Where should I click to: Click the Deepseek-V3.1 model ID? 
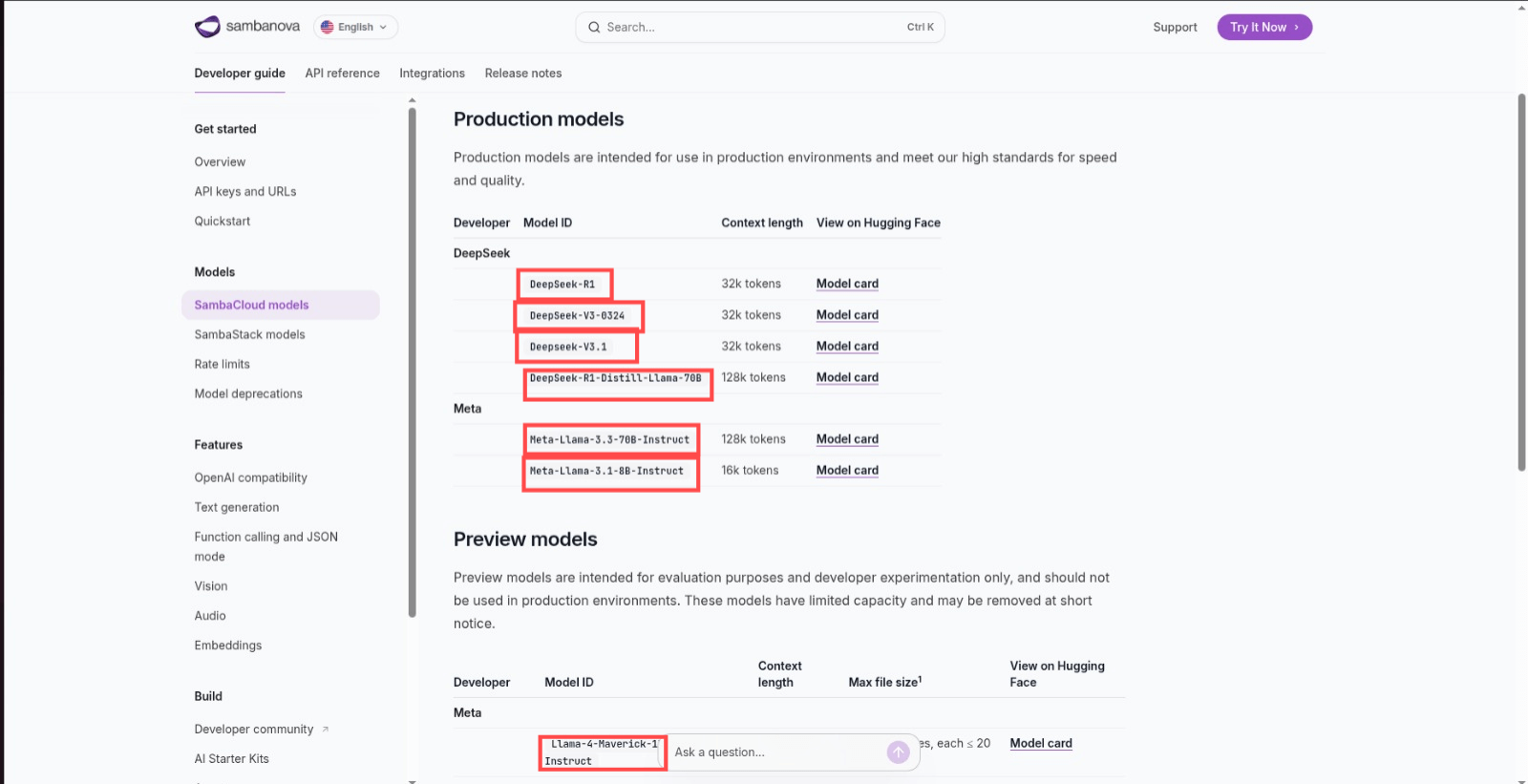(x=568, y=348)
